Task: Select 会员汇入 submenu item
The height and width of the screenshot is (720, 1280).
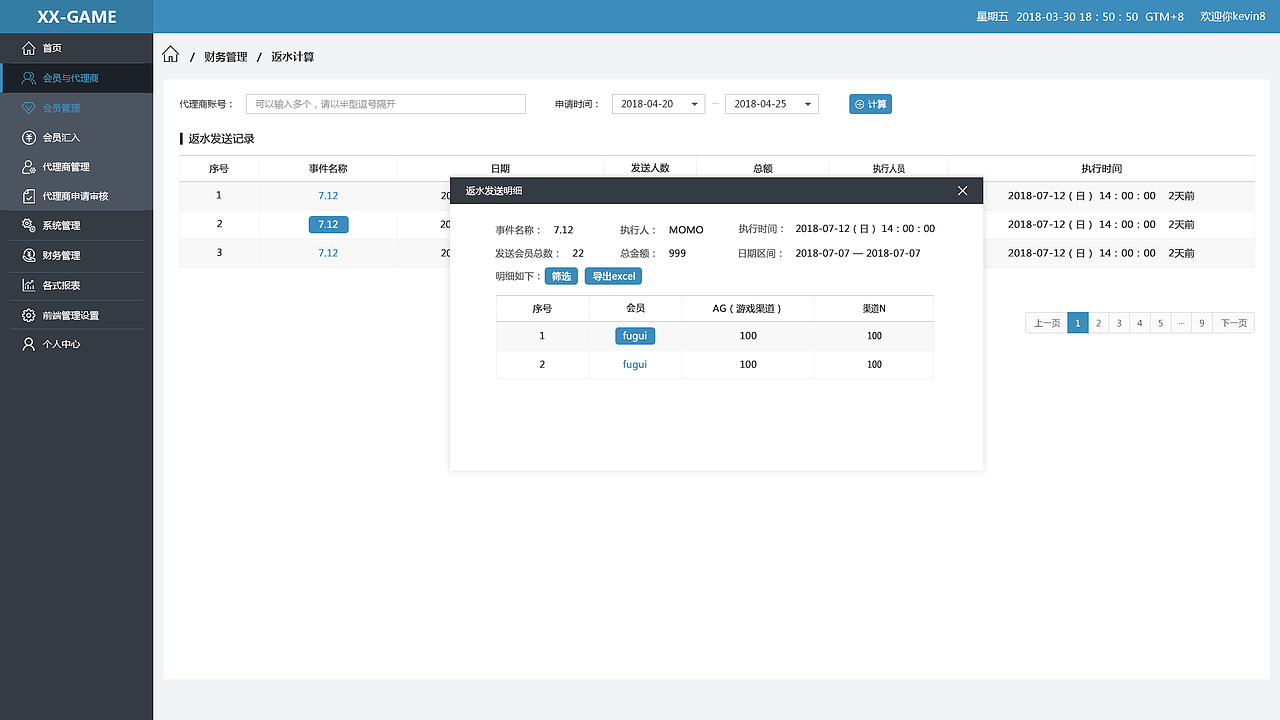Action: click(76, 137)
